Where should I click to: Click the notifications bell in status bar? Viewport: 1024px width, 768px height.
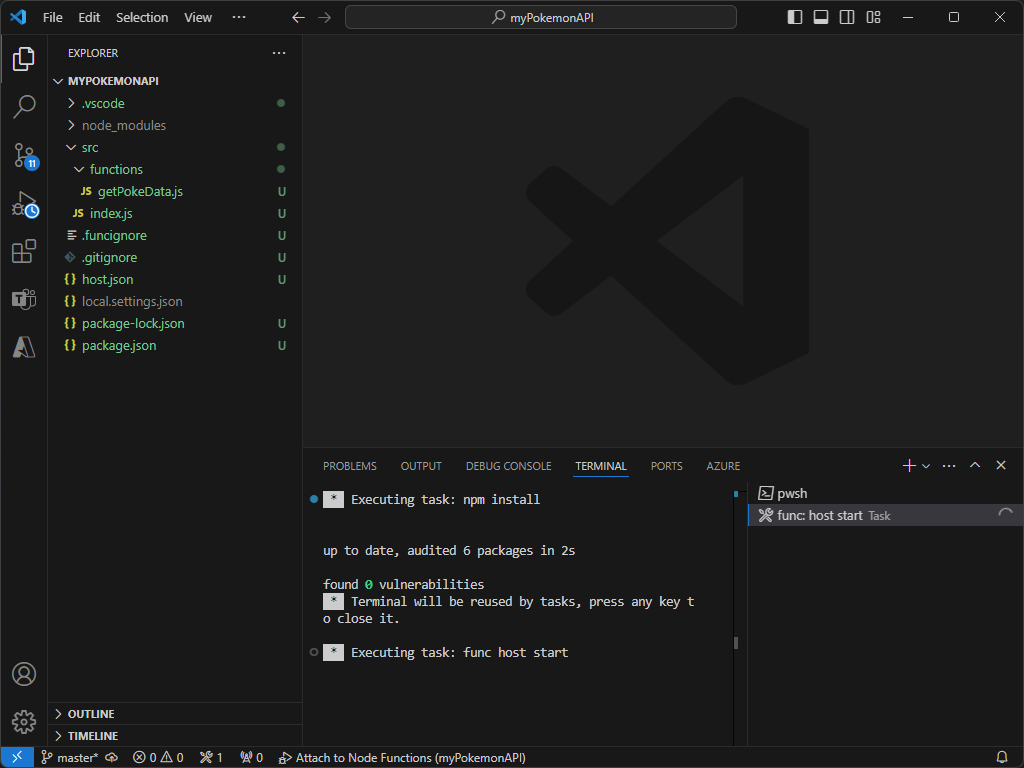point(1001,758)
